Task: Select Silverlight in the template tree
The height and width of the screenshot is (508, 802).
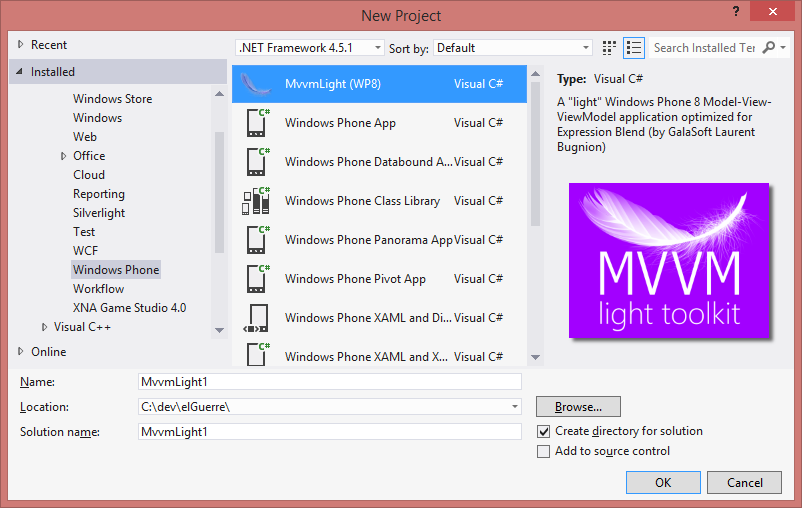Action: coord(100,213)
